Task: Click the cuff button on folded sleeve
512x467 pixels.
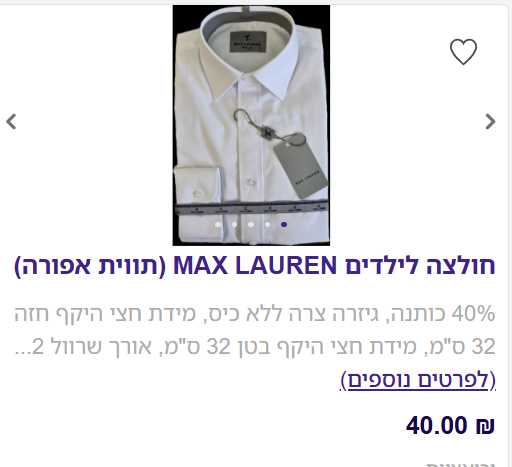Action: 198,193
